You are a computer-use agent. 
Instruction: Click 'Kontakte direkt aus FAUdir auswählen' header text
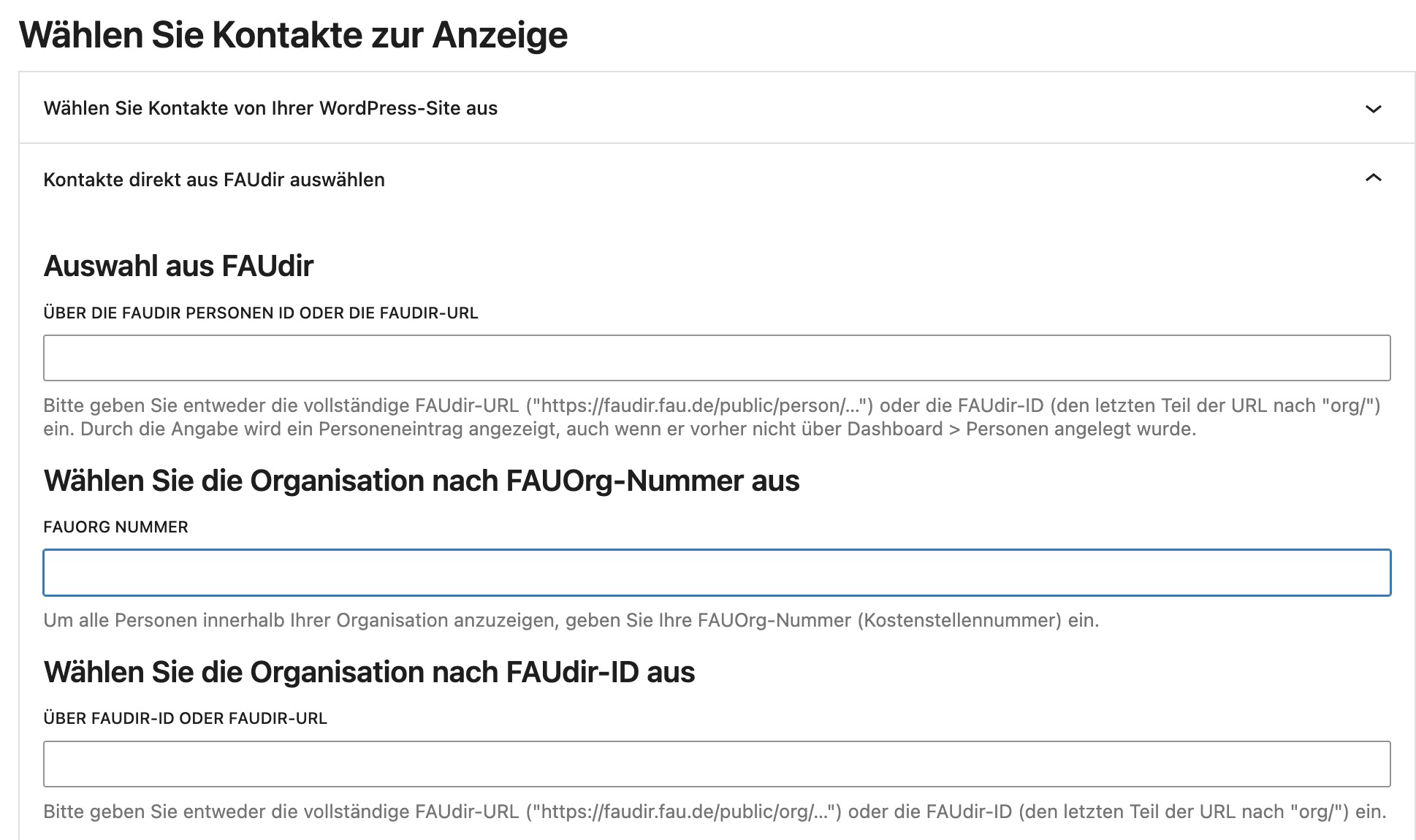pyautogui.click(x=214, y=180)
